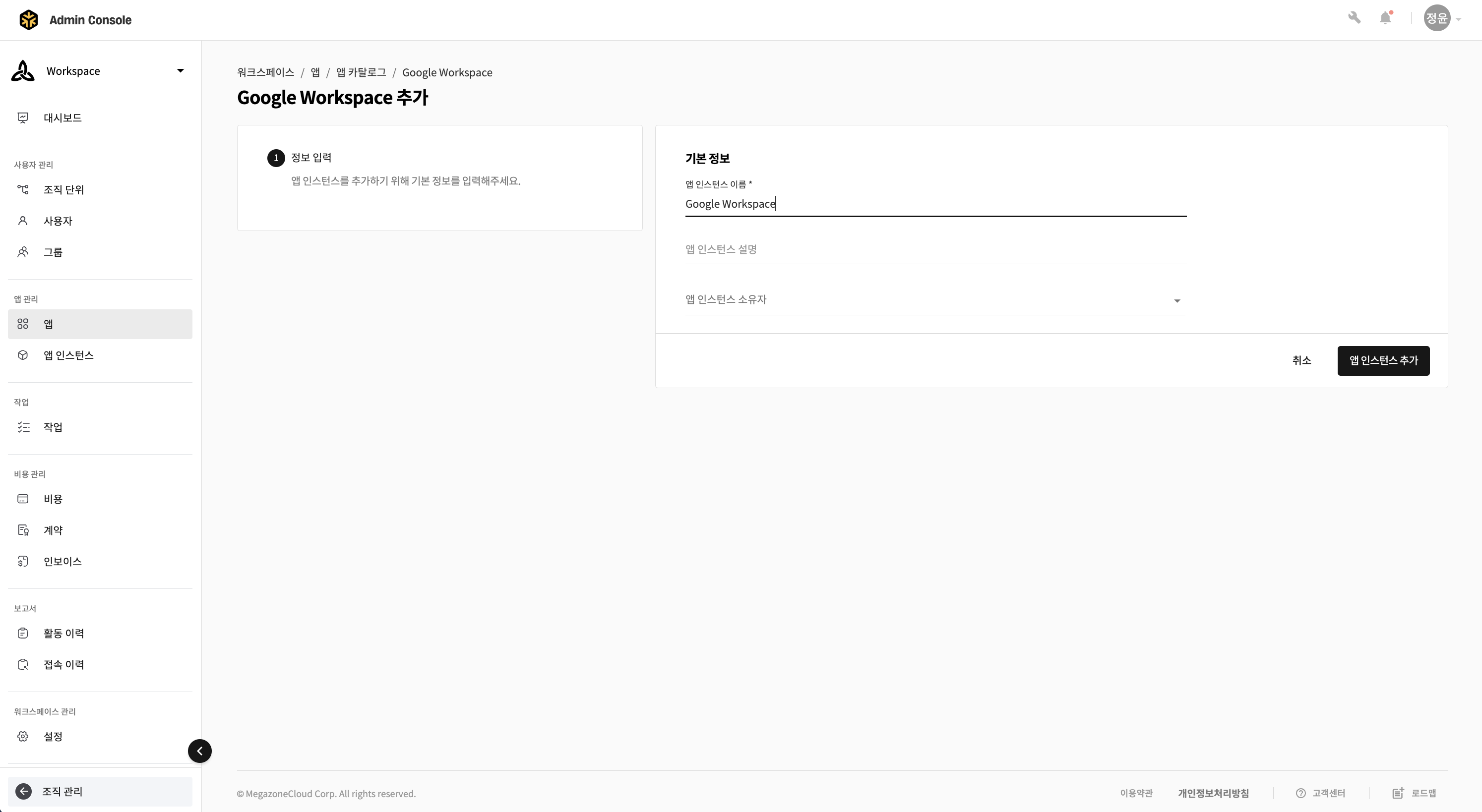Click the 계약 document icon
Viewport: 1482px width, 812px height.
[23, 530]
